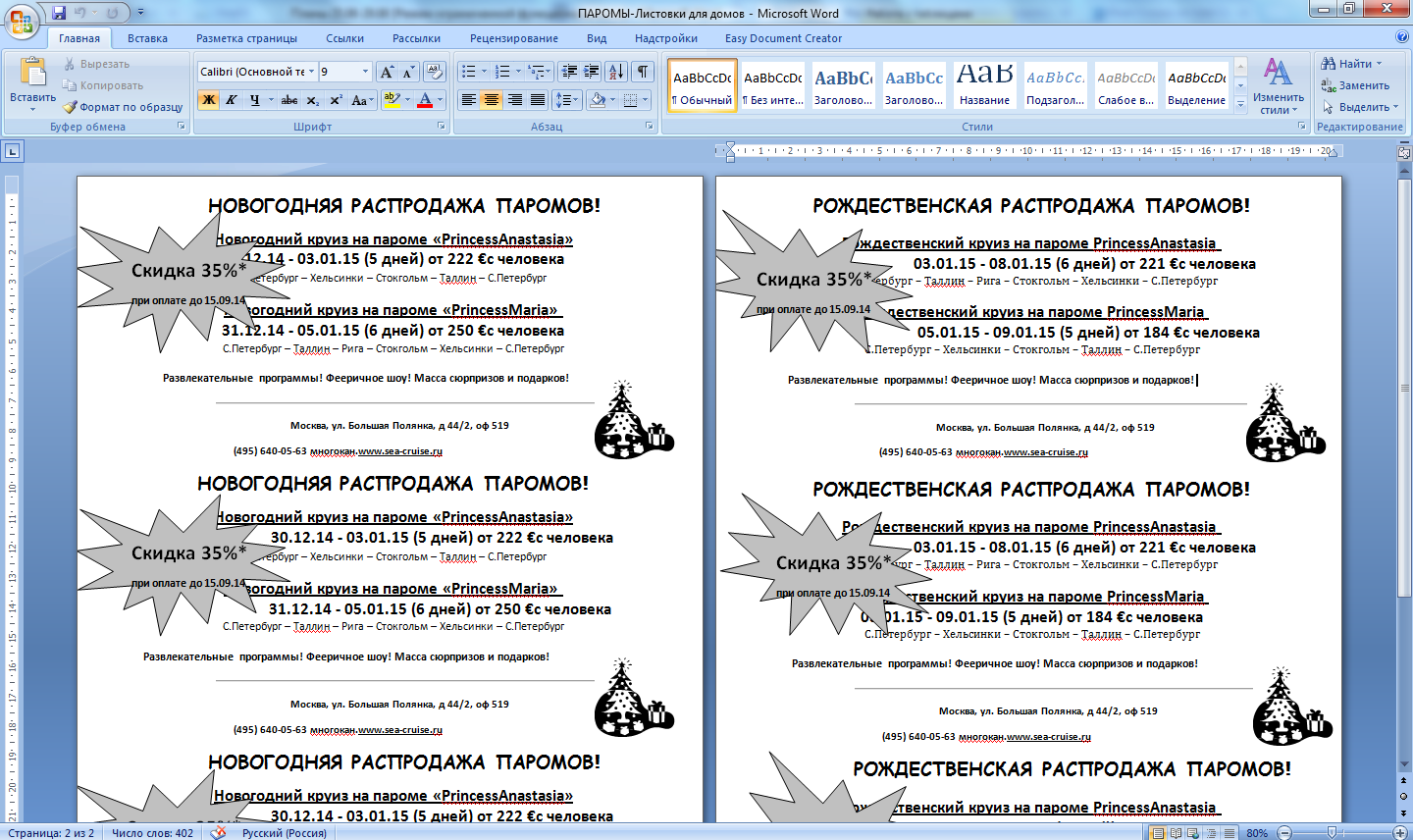The height and width of the screenshot is (840, 1413).
Task: Open Calibri font name dropdown
Action: [311, 72]
